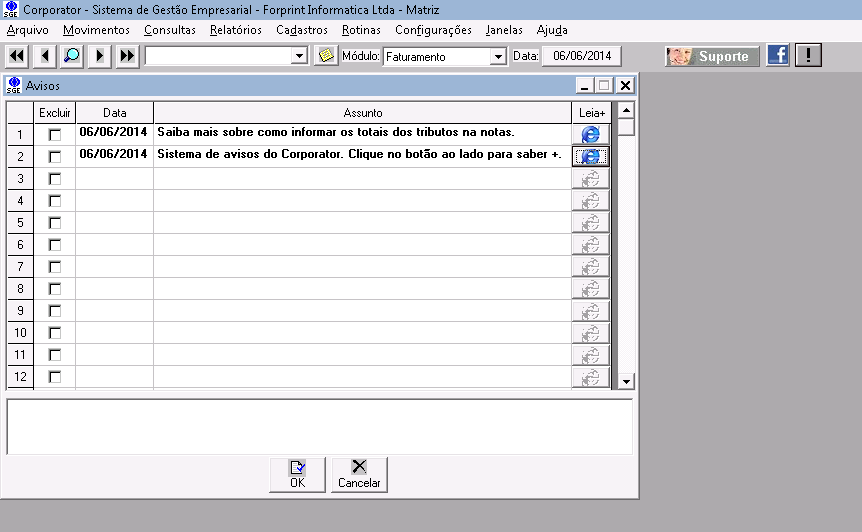Image resolution: width=862 pixels, height=532 pixels.
Task: Tick the Excluir checkbox for row 2
Action: pyautogui.click(x=55, y=156)
